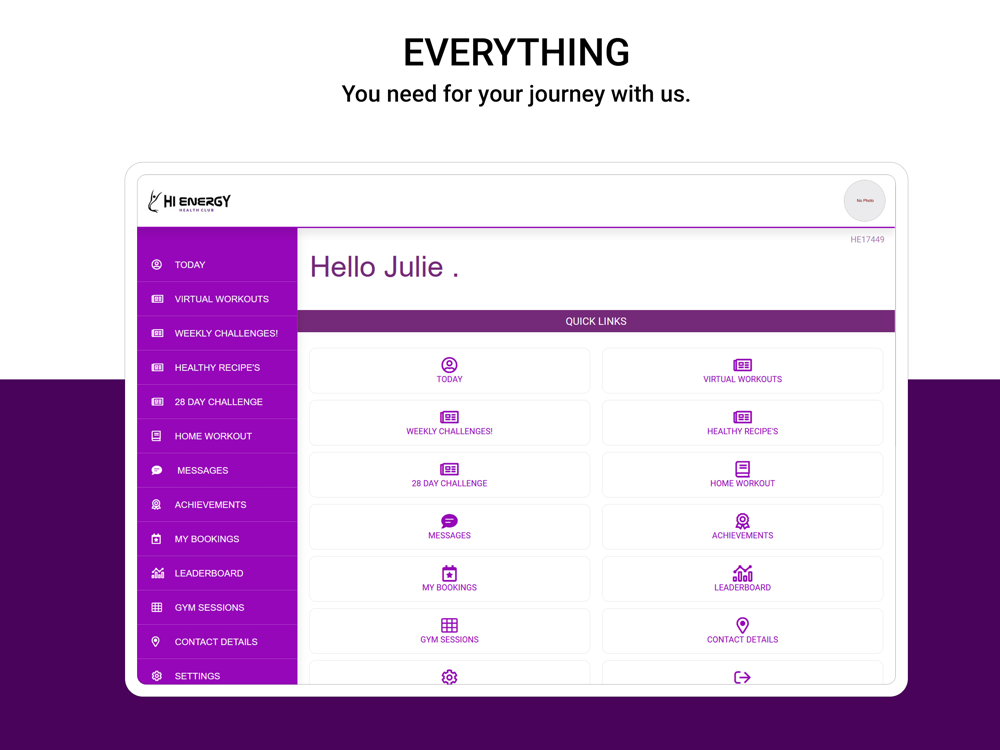The width and height of the screenshot is (1000, 750).
Task: Click the 28 Day Challenge sidebar icon
Action: [x=157, y=402]
